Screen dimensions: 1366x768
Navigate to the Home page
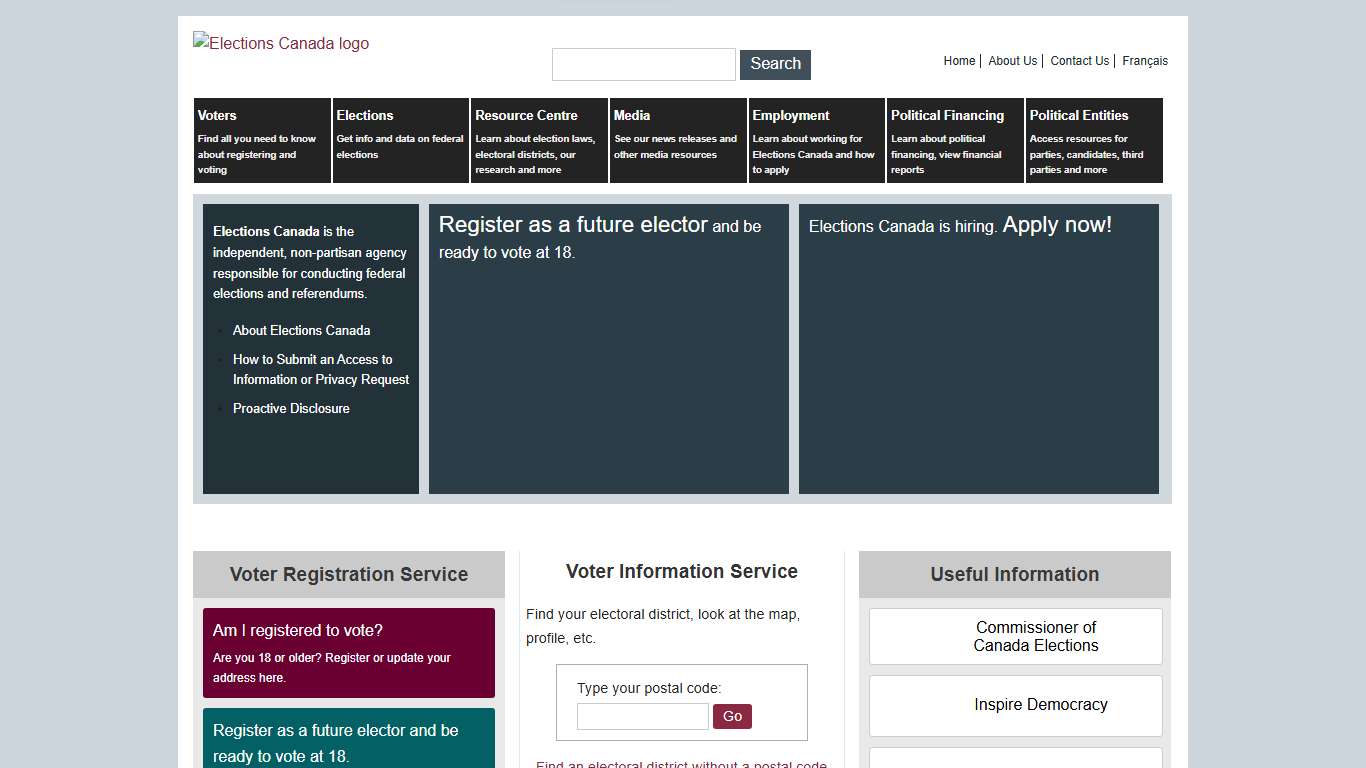[959, 61]
